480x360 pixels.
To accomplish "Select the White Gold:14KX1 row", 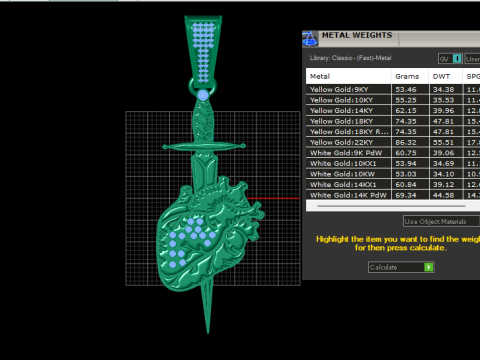I will [393, 184].
